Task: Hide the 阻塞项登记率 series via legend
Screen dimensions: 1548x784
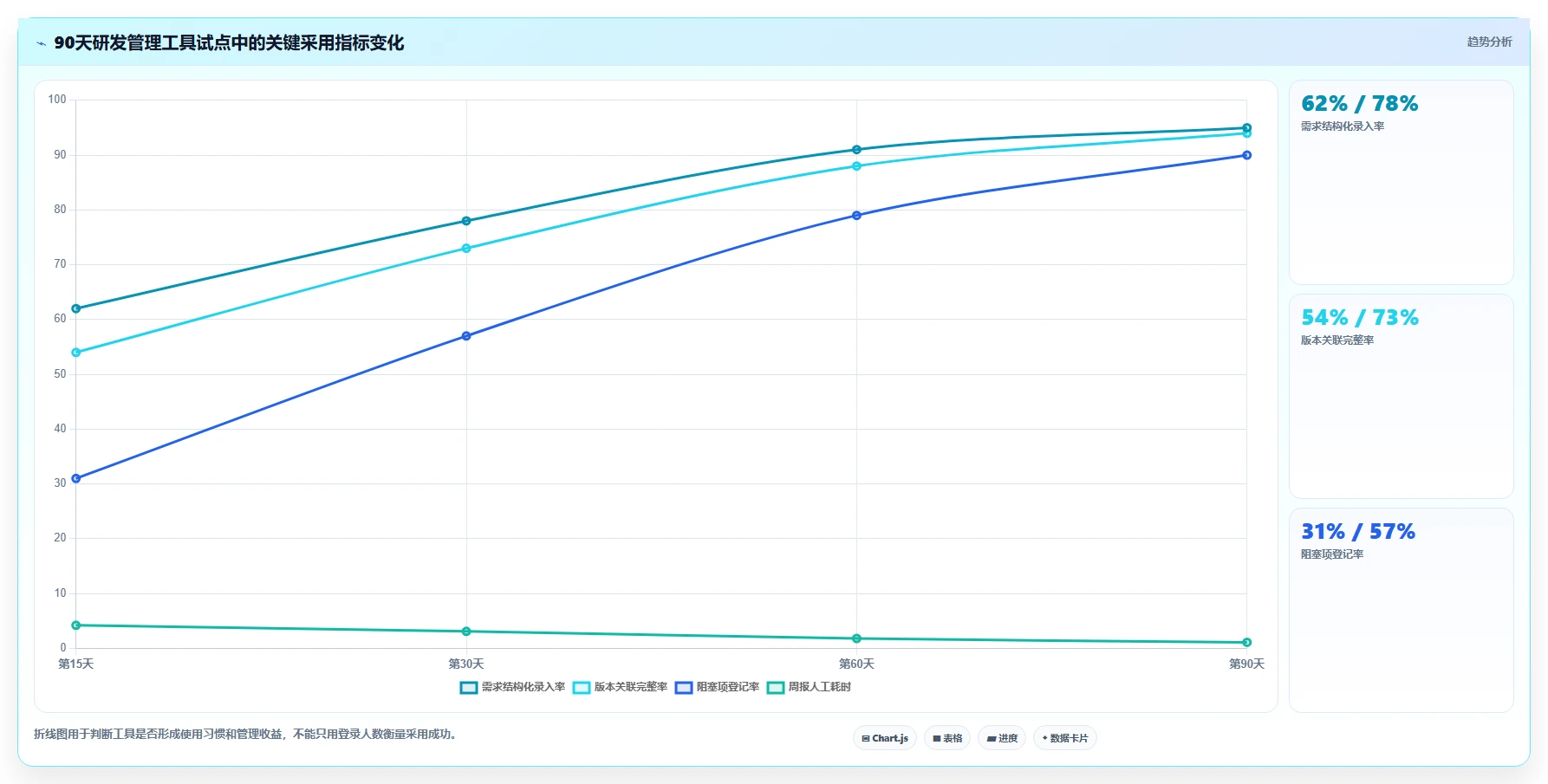Action: click(717, 687)
